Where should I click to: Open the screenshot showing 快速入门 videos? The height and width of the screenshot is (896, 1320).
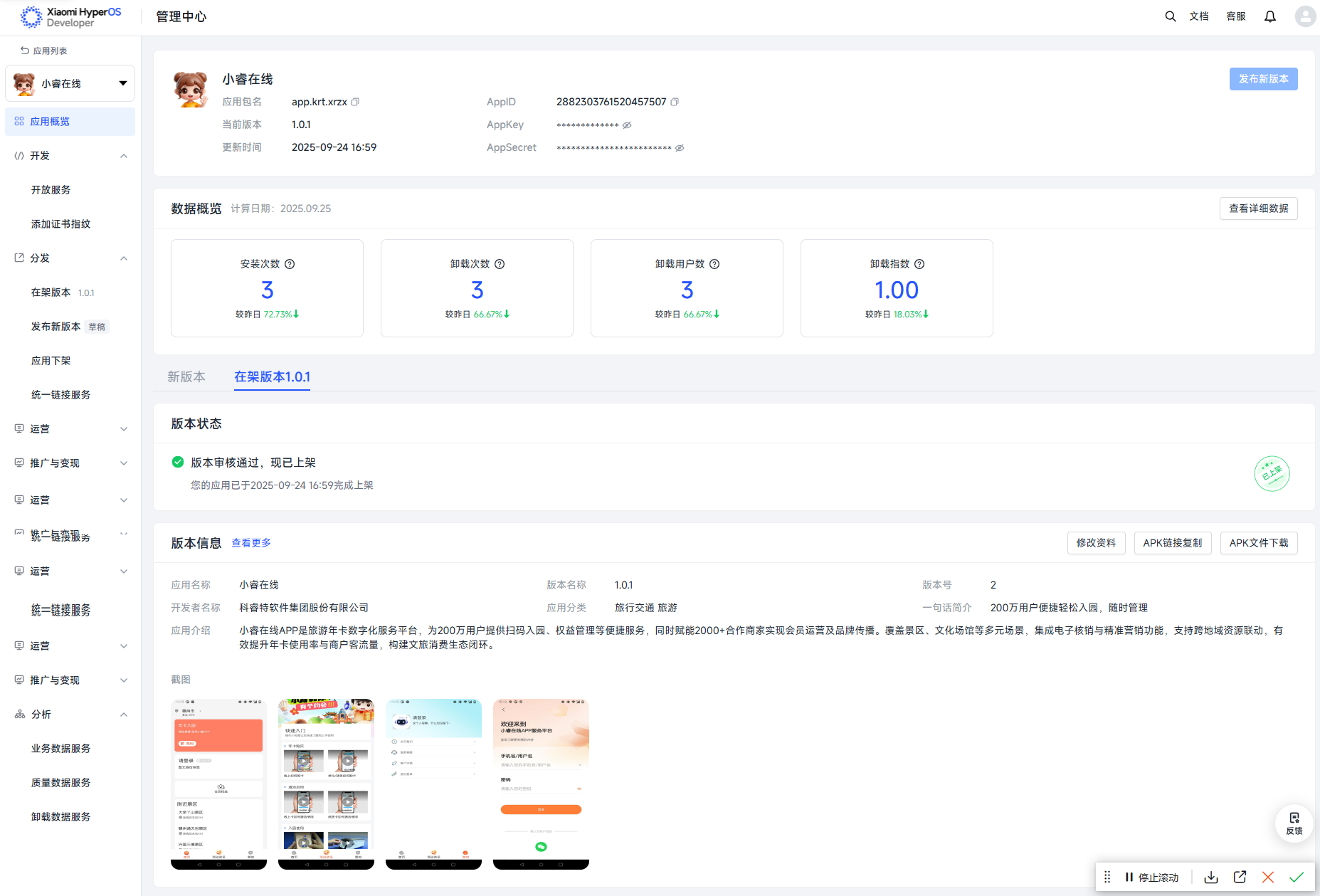(326, 784)
